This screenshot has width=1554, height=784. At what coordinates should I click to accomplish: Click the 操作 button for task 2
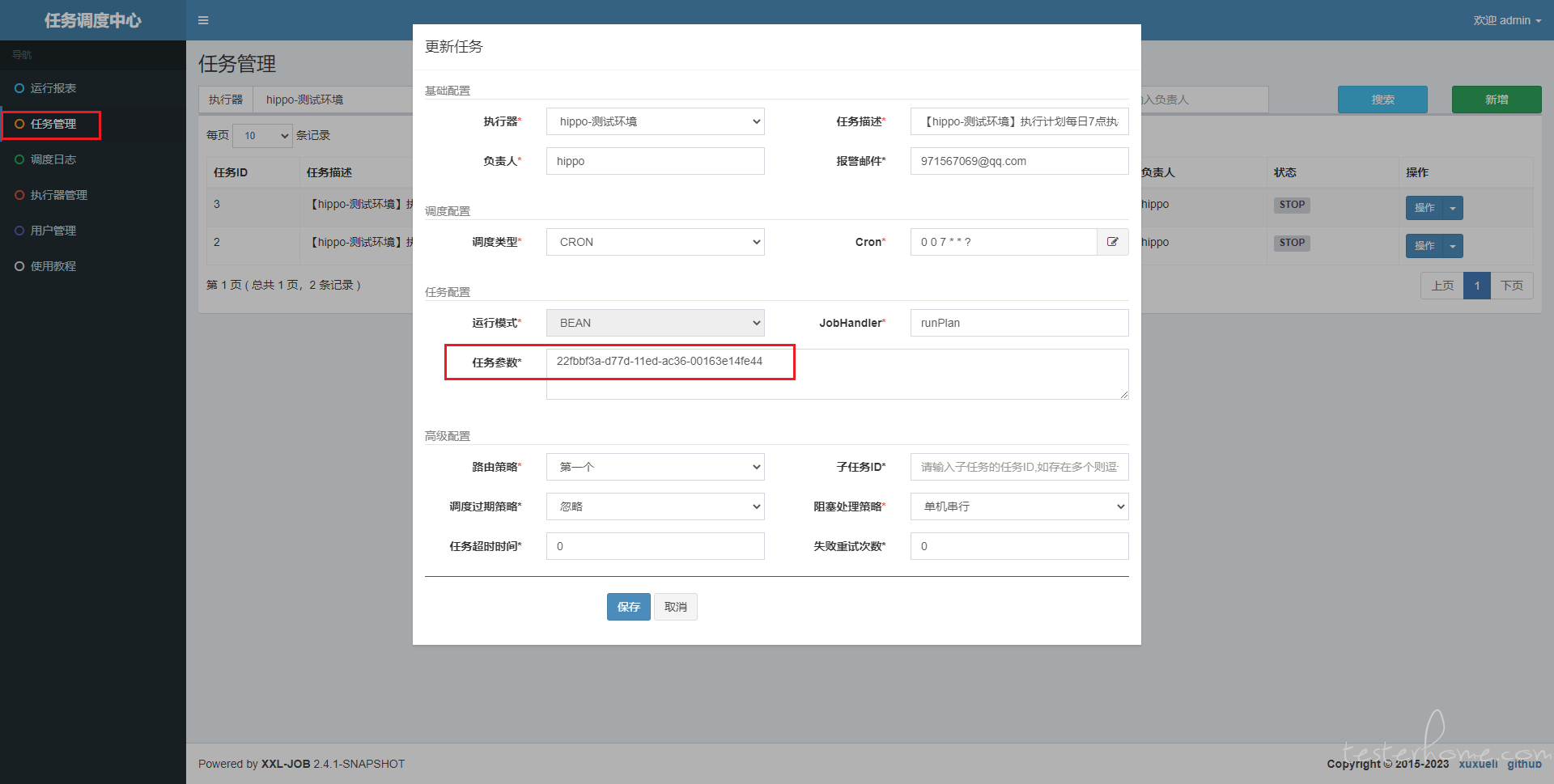[1424, 246]
